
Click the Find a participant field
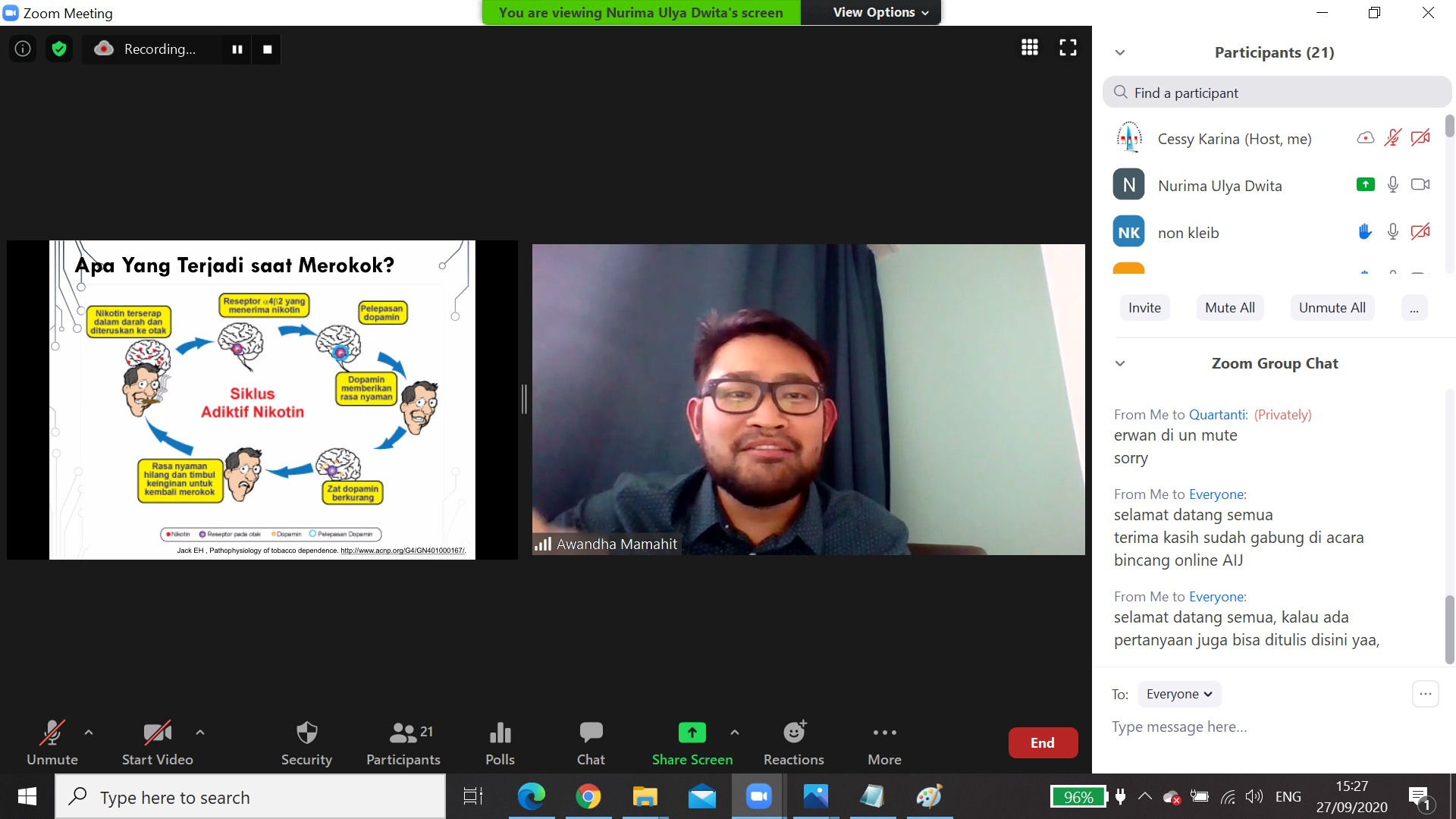click(1282, 93)
